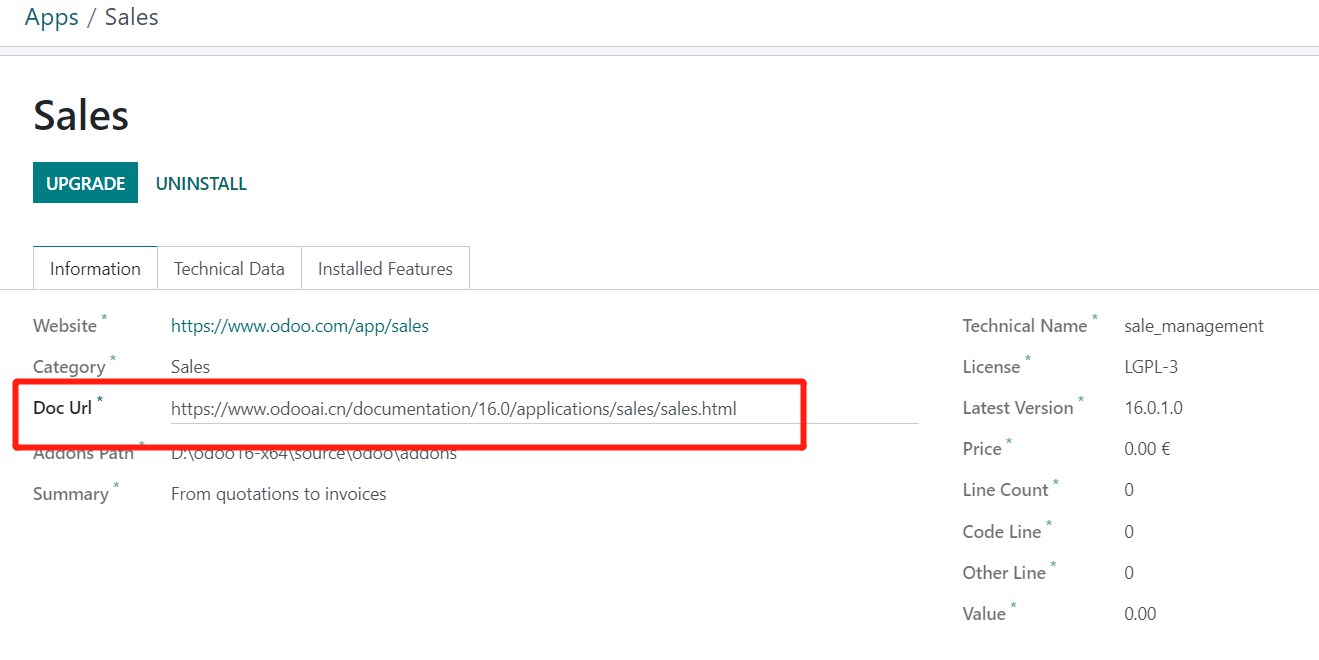Viewport: 1319px width, 660px height.
Task: Open the odoo.com/app/sales website link
Action: (x=299, y=326)
